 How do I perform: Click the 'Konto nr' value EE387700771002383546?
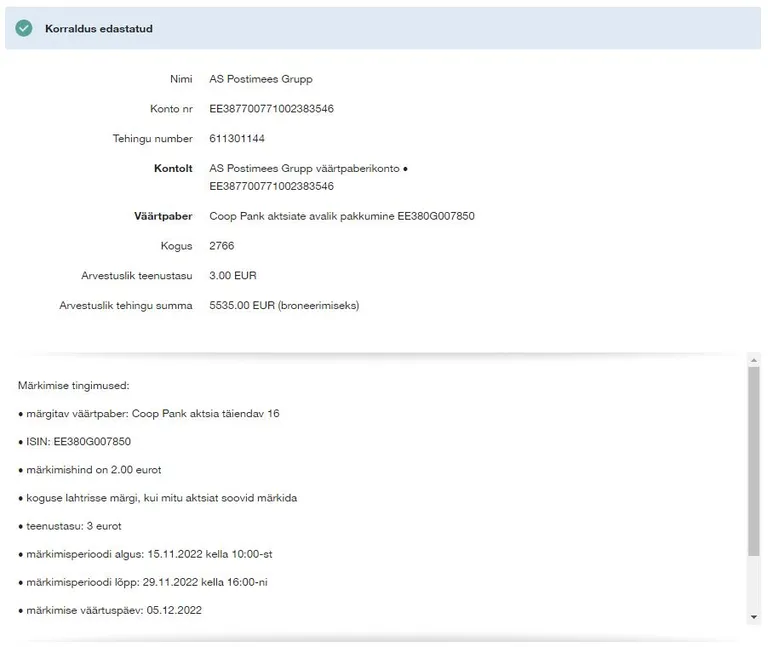(x=271, y=109)
